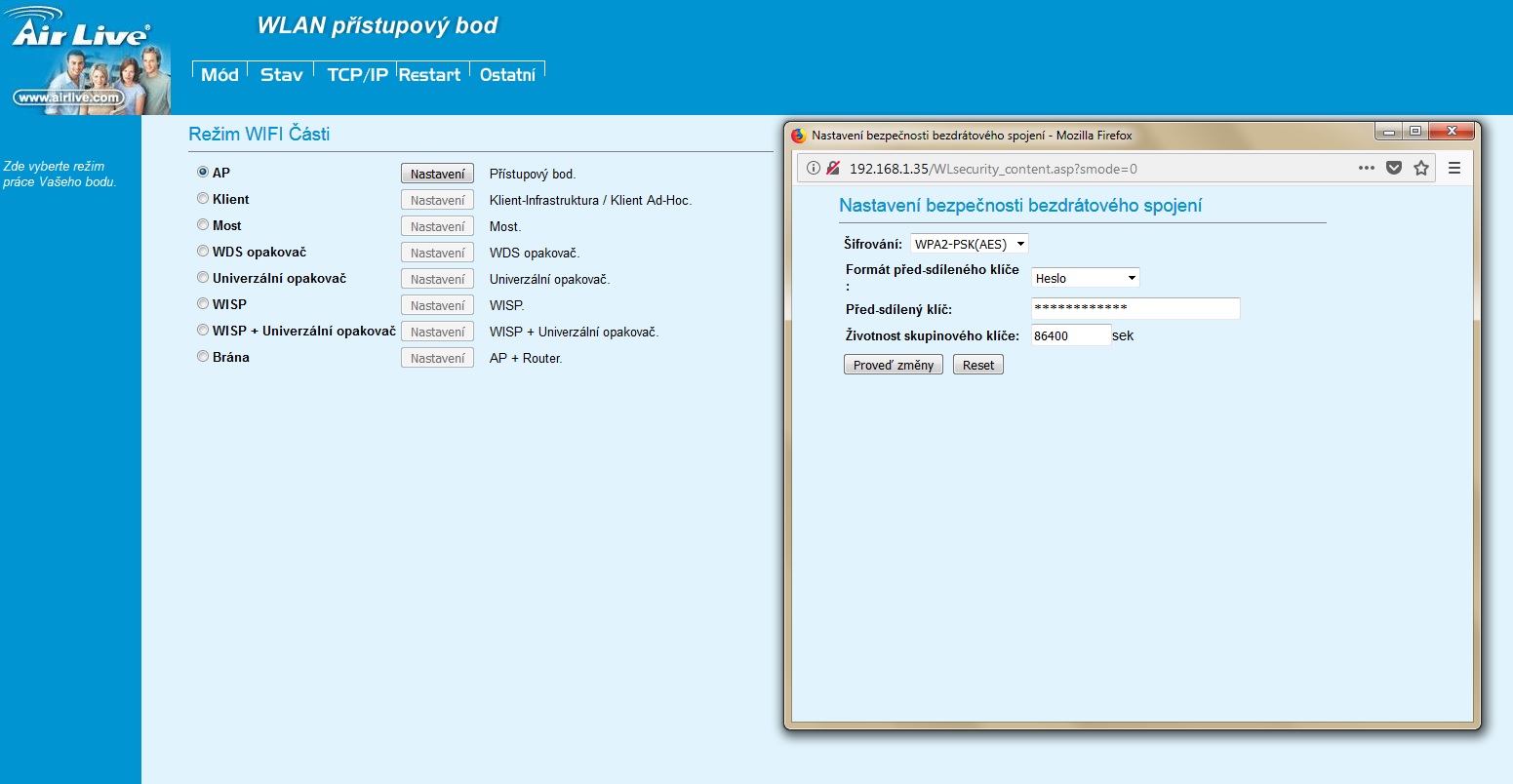Select the AP mode radio button

coord(203,172)
